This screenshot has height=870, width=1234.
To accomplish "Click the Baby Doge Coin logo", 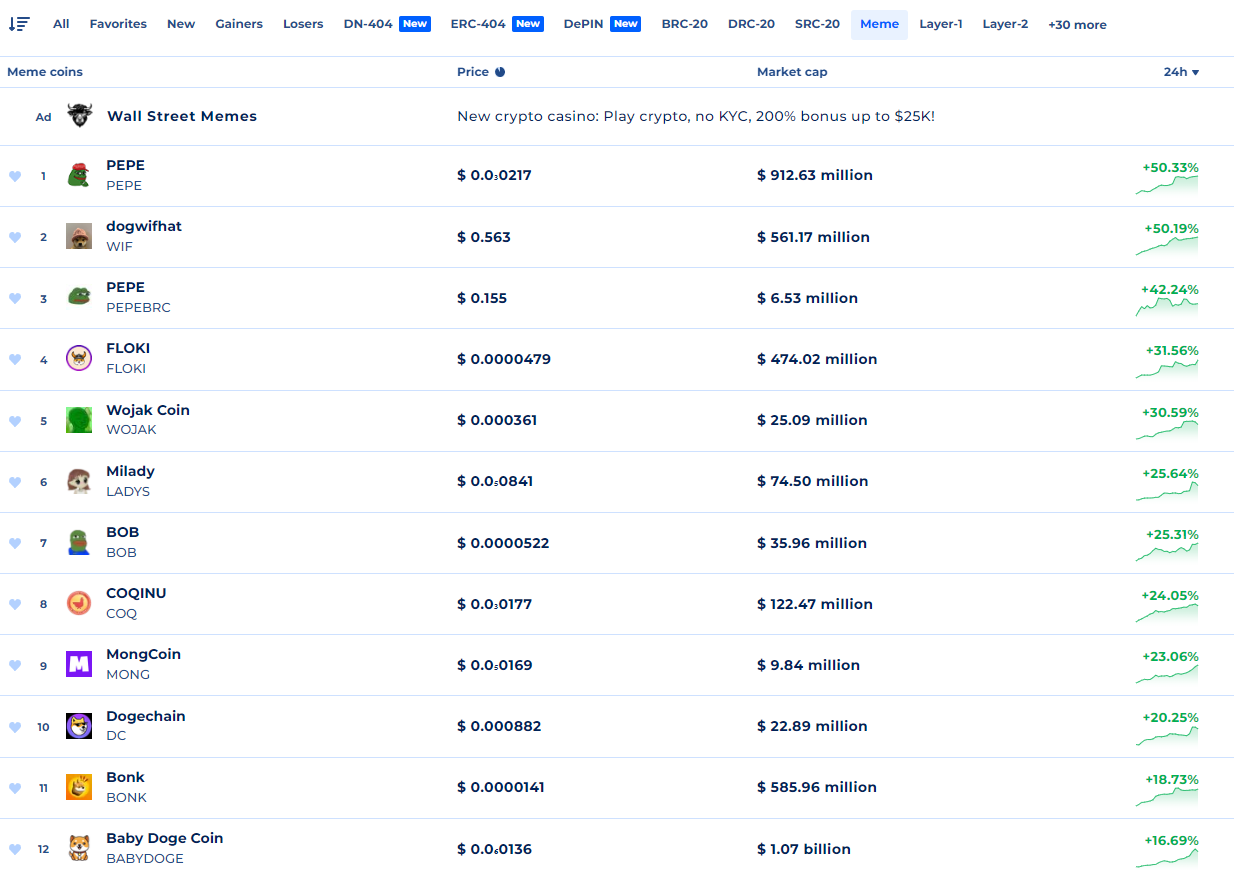I will (79, 848).
